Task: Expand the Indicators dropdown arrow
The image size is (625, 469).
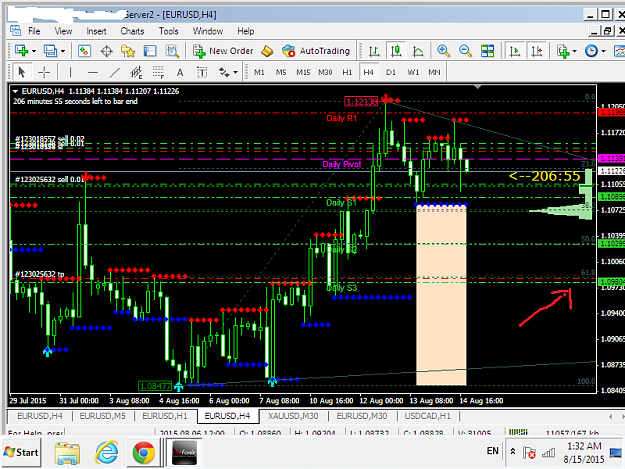Action: 574,51
